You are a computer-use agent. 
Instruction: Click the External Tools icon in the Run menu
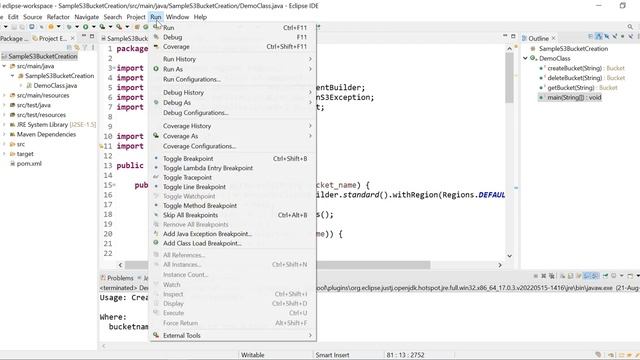pyautogui.click(x=156, y=335)
